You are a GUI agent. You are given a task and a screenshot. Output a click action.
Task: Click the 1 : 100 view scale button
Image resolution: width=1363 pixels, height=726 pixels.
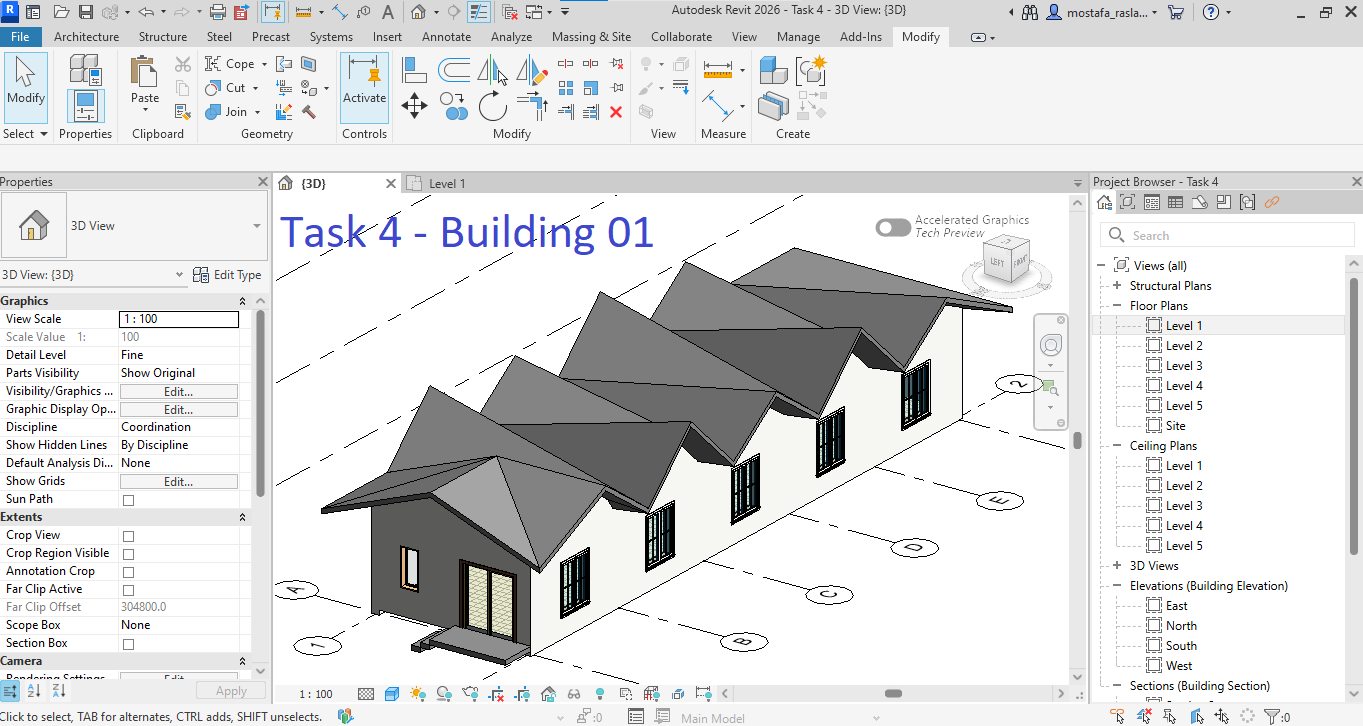(x=316, y=694)
